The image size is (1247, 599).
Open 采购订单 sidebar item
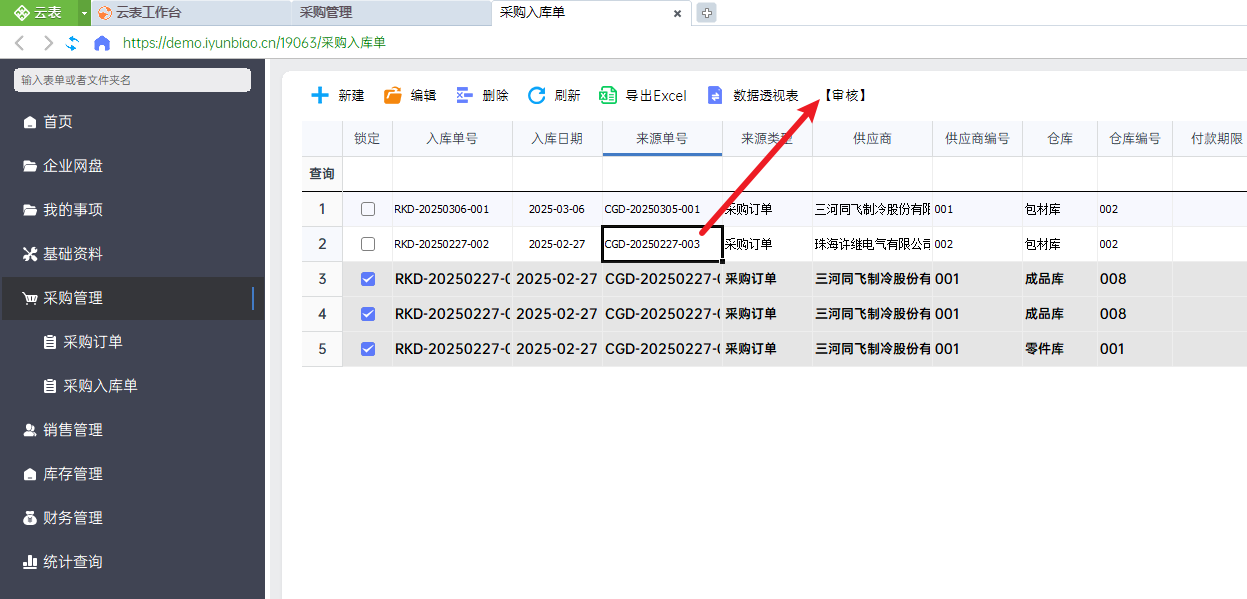[x=132, y=342]
